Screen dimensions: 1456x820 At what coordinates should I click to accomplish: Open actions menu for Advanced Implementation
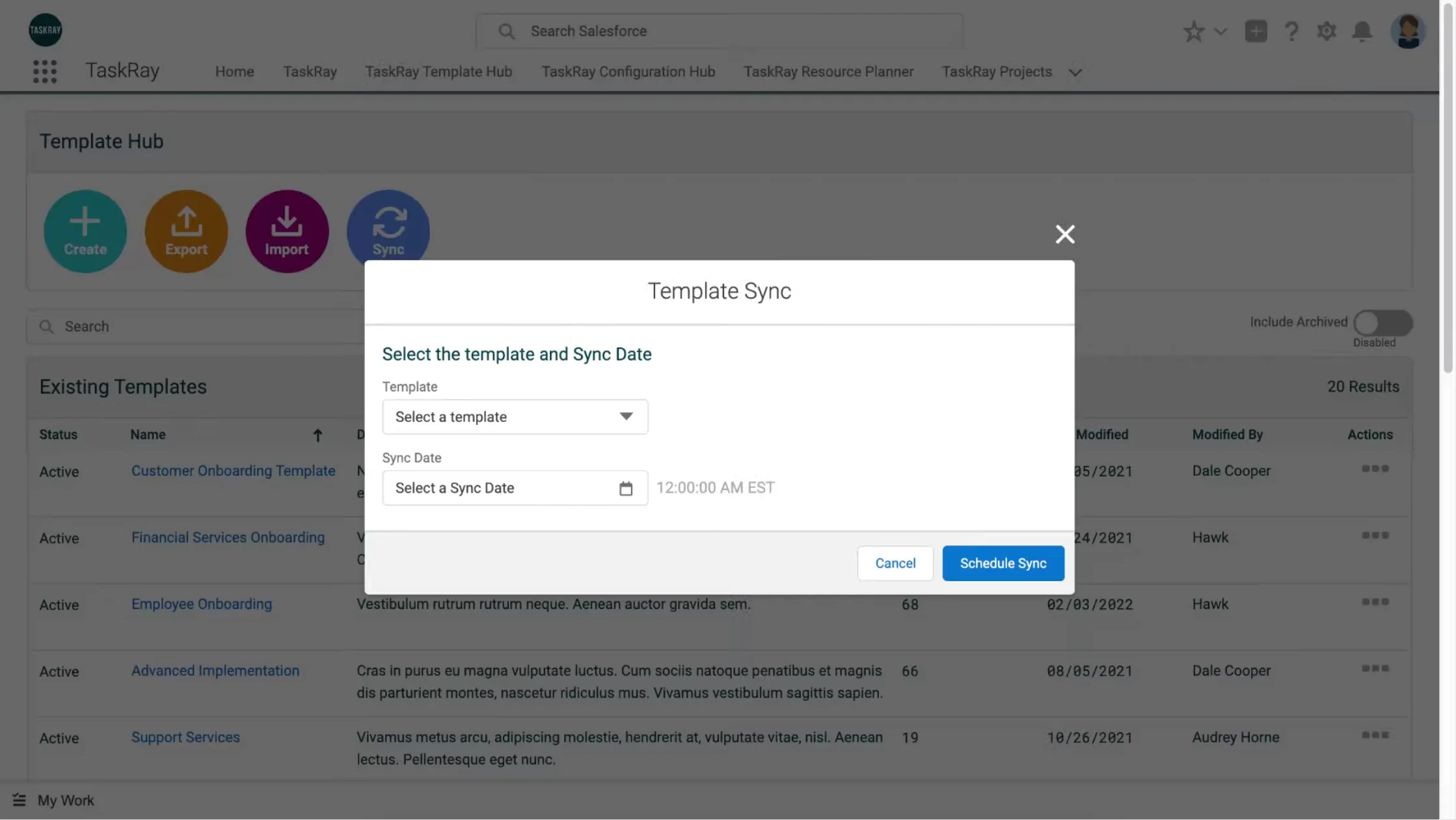[x=1375, y=668]
